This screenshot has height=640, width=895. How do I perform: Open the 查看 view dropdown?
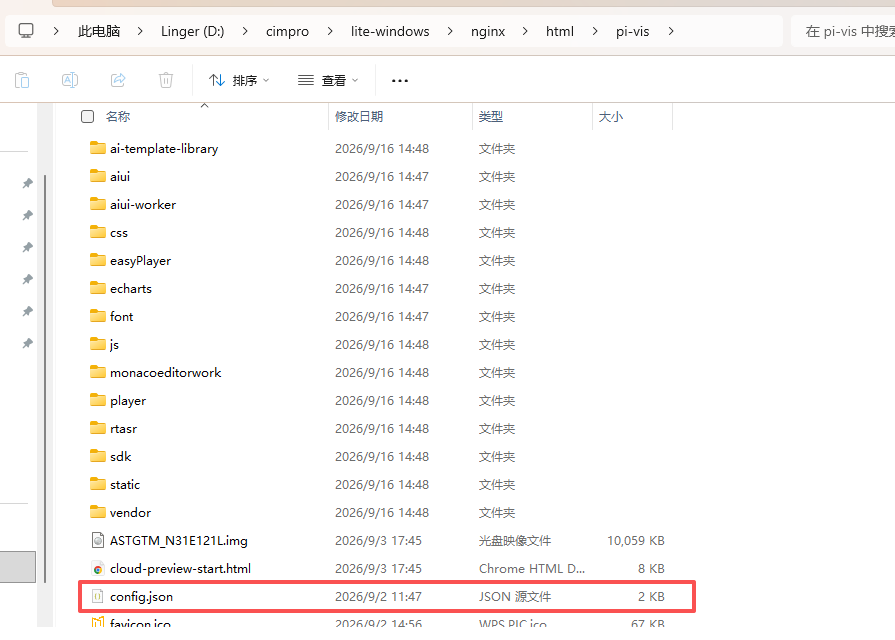(x=328, y=80)
